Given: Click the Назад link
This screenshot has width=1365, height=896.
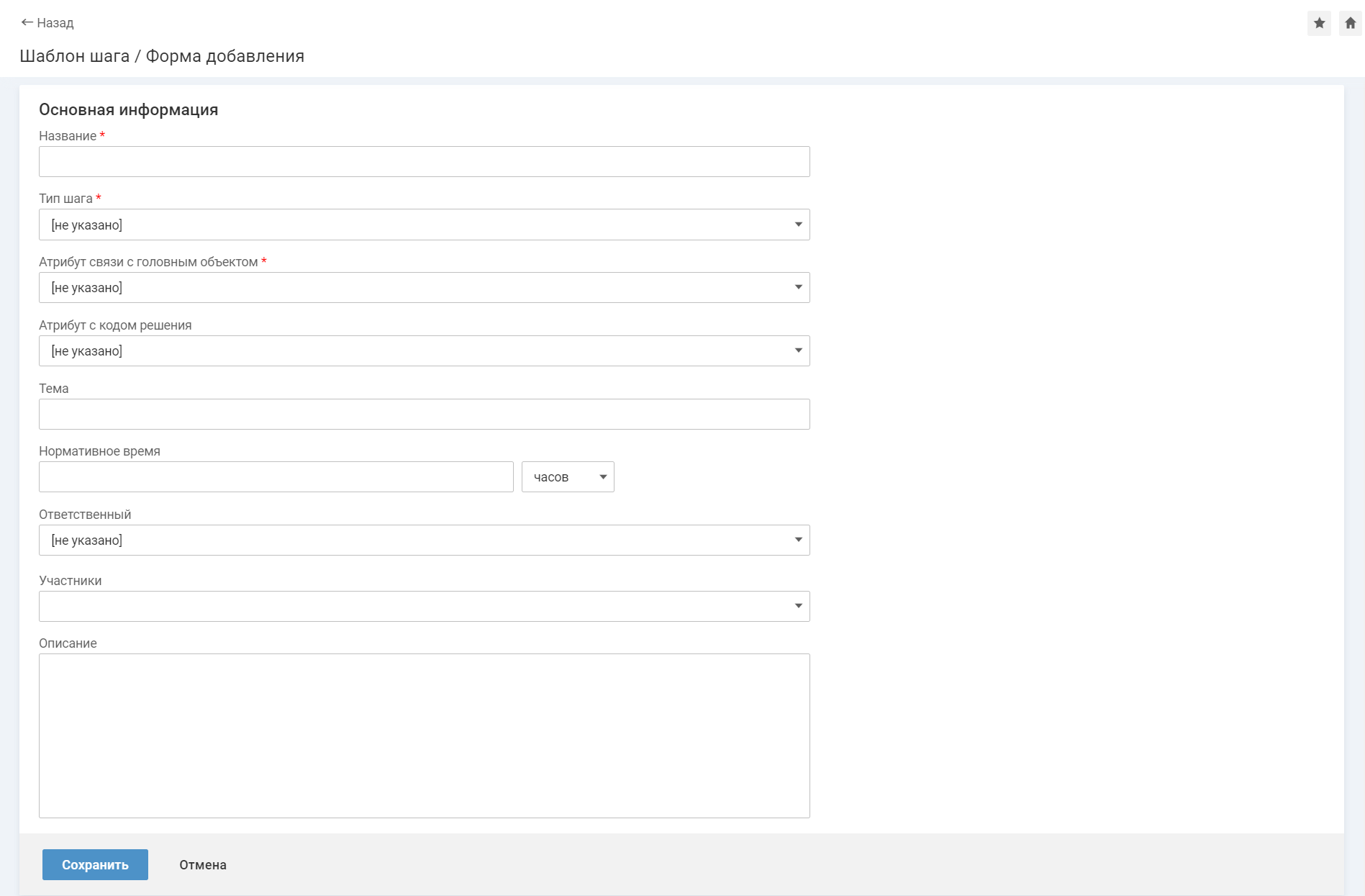Looking at the screenshot, I should coord(55,23).
